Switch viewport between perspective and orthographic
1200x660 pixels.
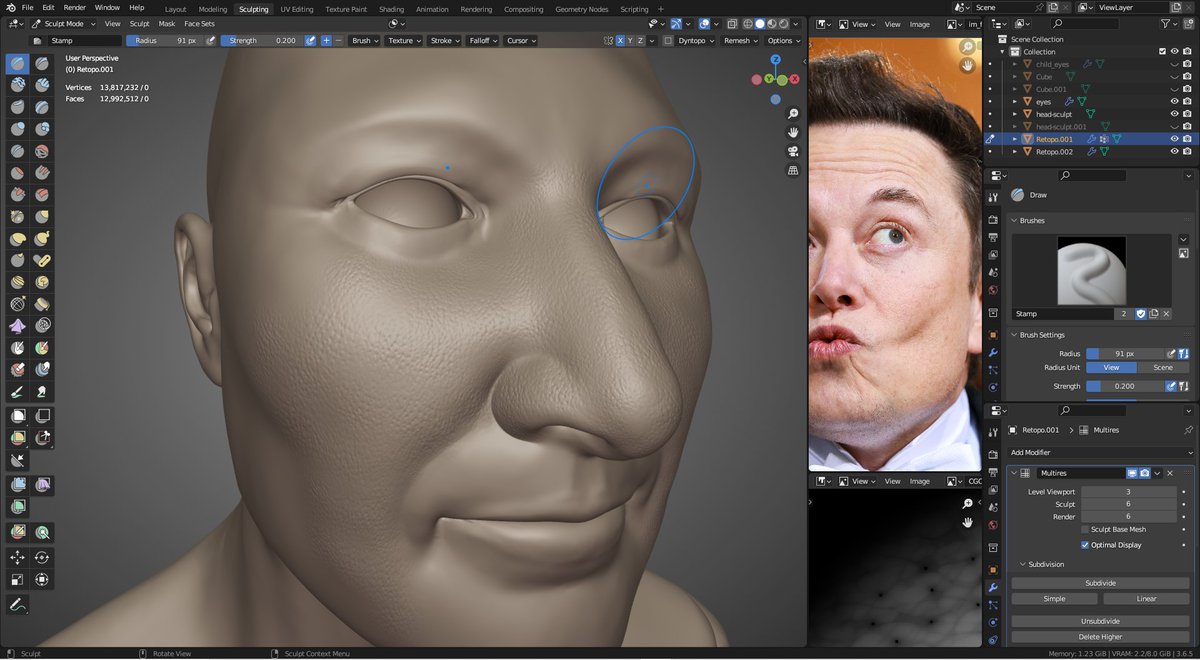793,170
